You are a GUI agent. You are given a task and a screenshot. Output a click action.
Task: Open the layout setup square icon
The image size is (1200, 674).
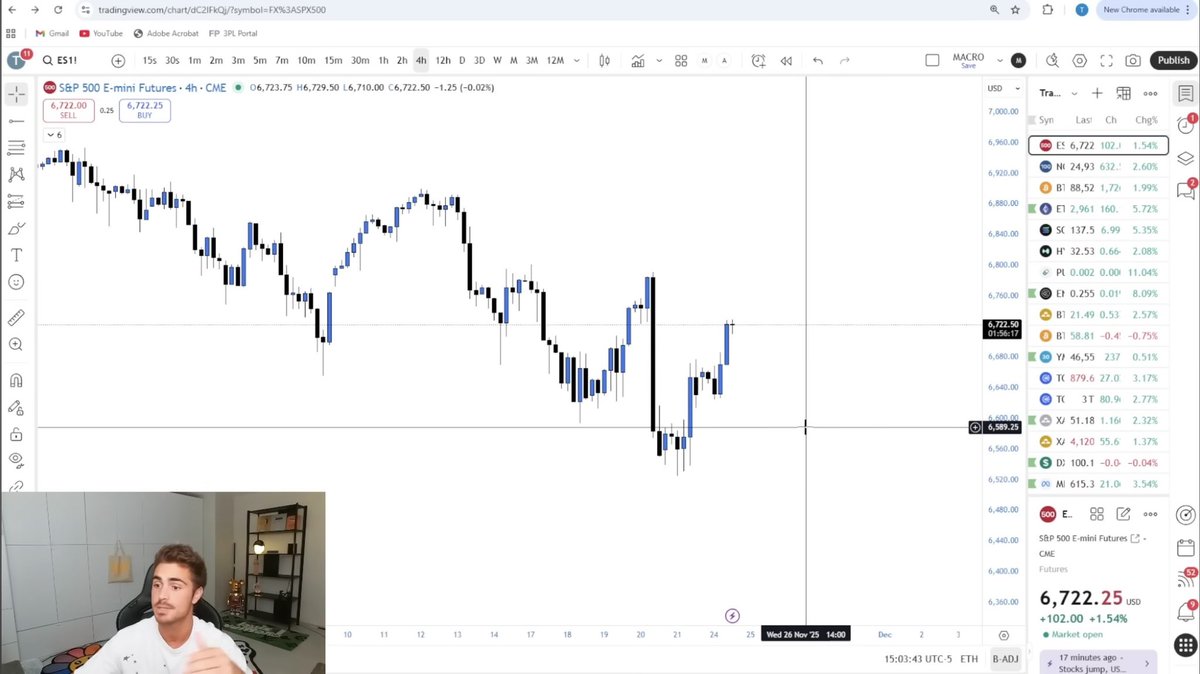tap(932, 60)
